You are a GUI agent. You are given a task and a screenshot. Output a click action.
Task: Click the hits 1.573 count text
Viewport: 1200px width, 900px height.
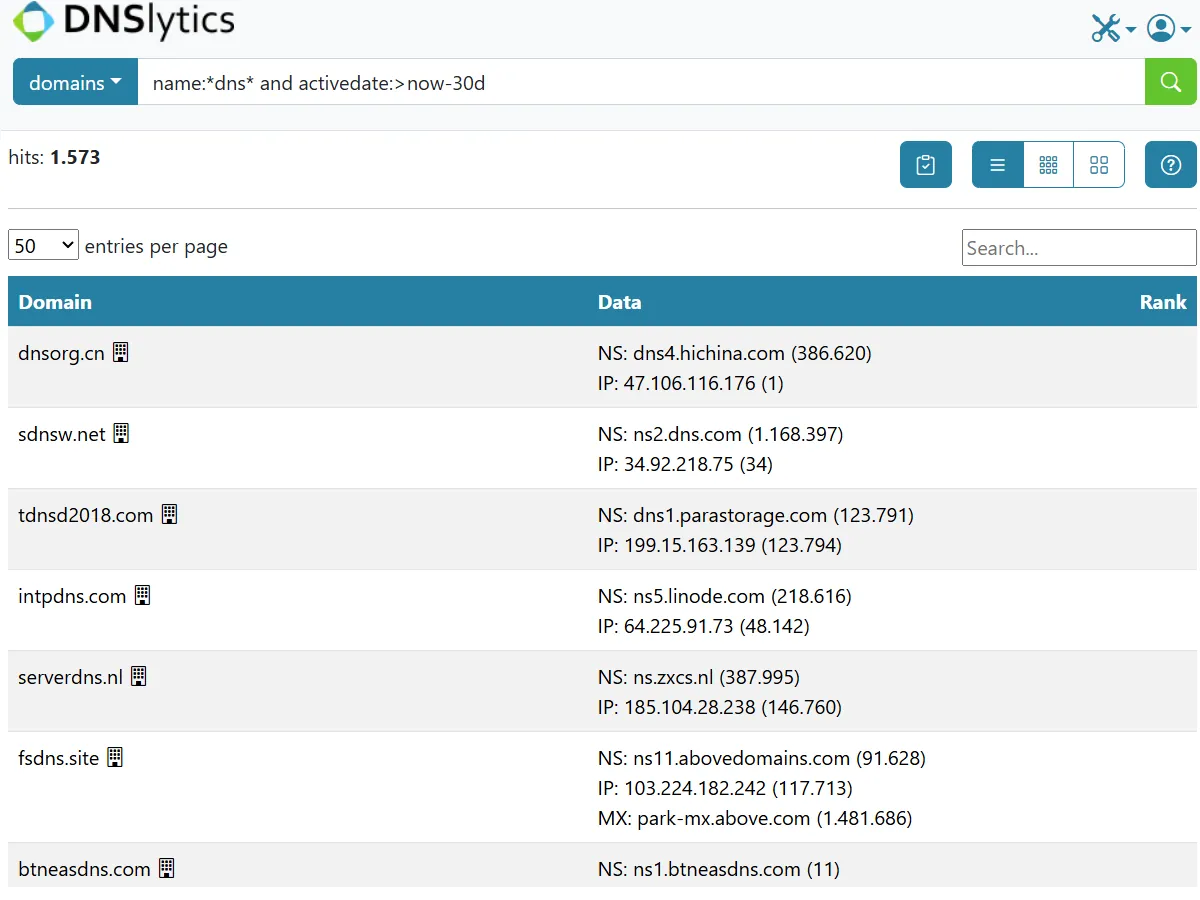tap(54, 157)
